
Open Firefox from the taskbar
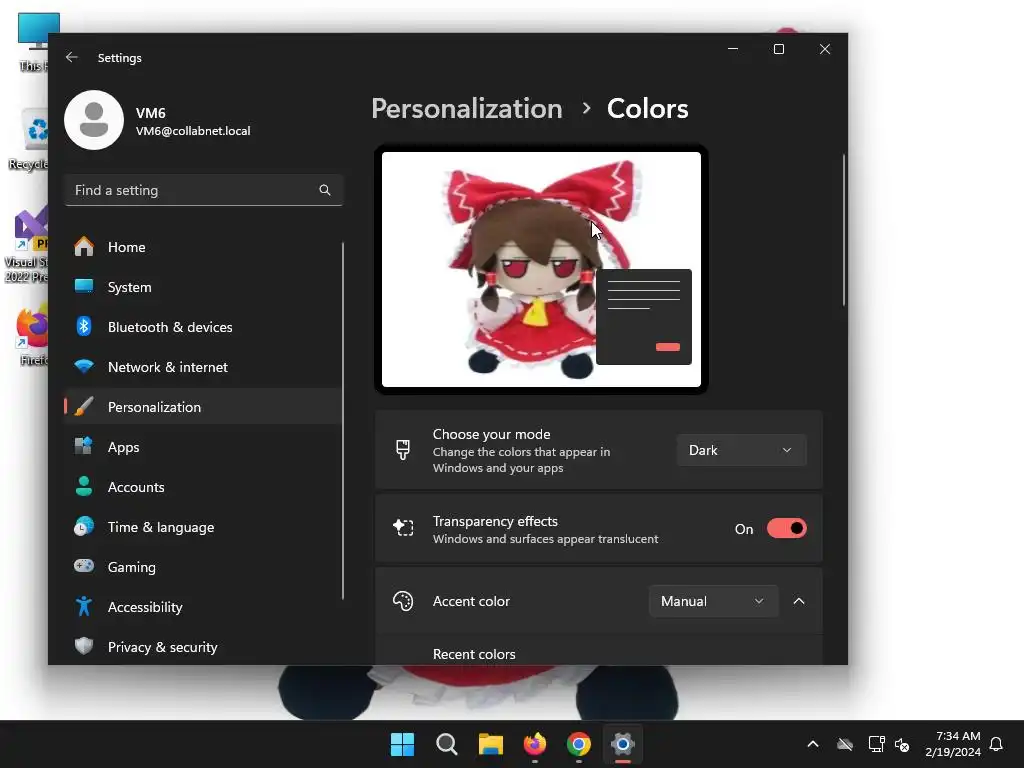(535, 744)
